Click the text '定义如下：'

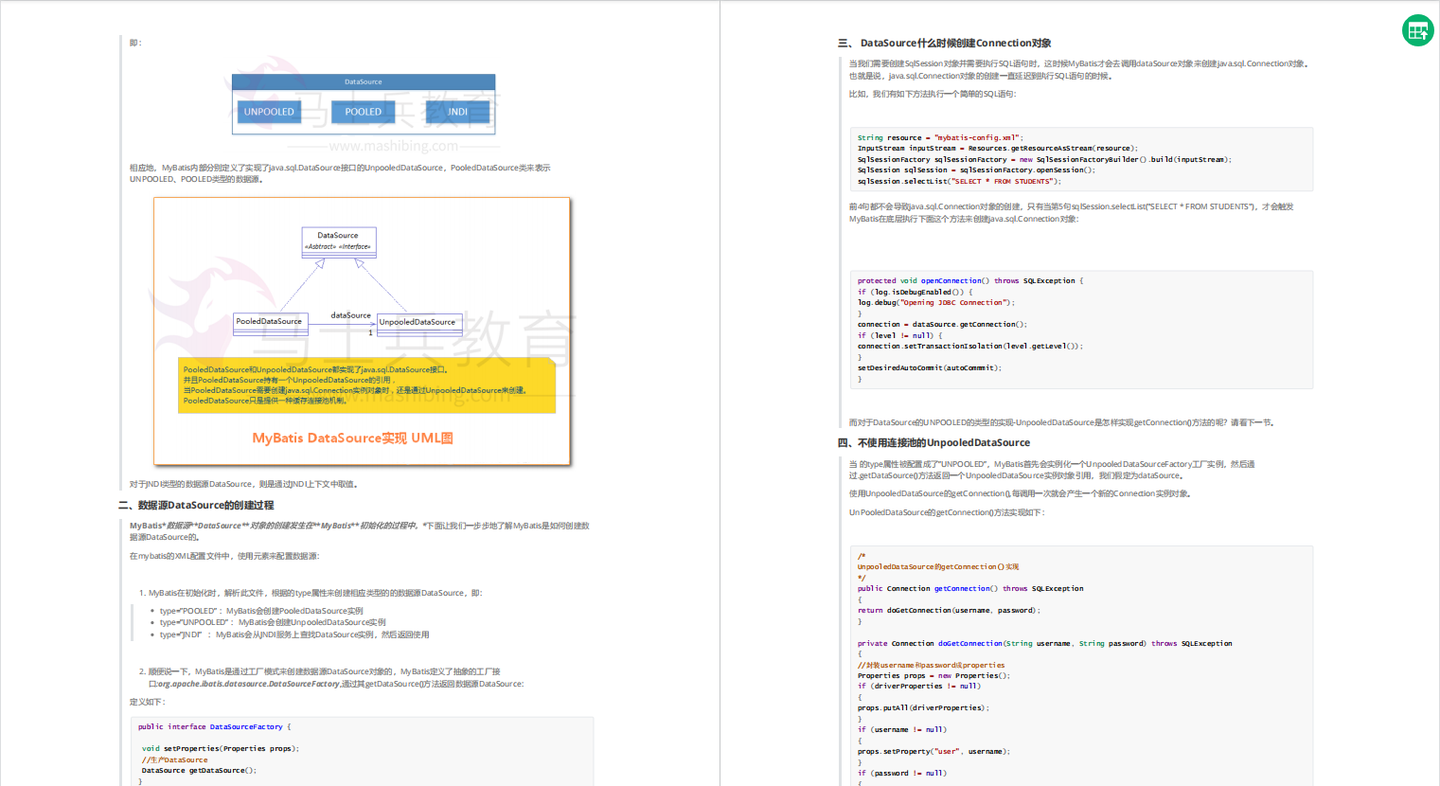tap(148, 702)
